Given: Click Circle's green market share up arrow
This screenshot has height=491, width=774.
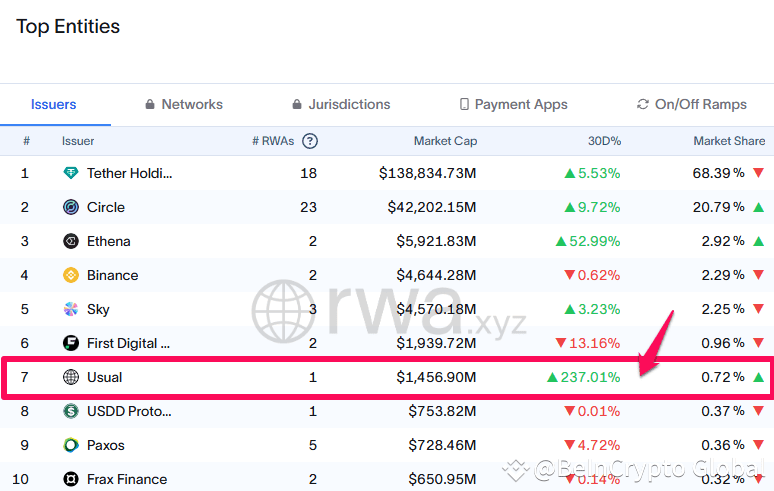Looking at the screenshot, I should coord(759,207).
